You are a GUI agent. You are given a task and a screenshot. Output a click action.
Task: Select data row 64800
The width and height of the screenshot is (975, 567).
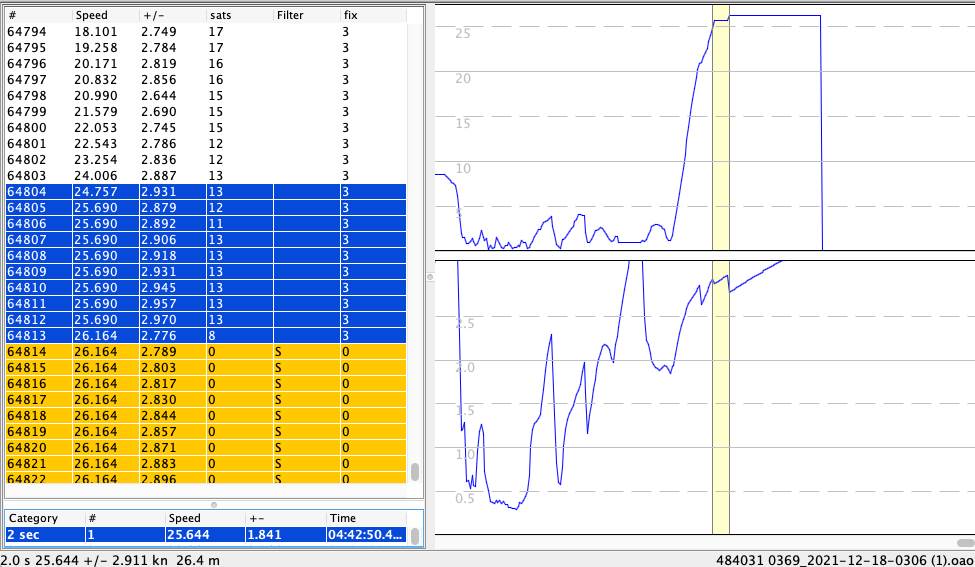pyautogui.click(x=200, y=128)
